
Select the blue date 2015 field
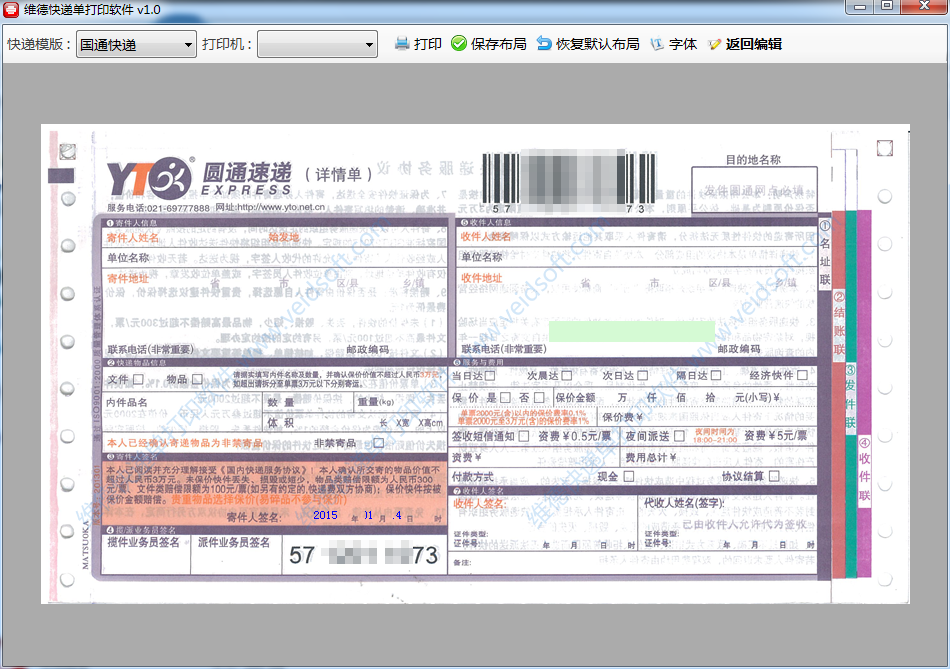pyautogui.click(x=326, y=516)
